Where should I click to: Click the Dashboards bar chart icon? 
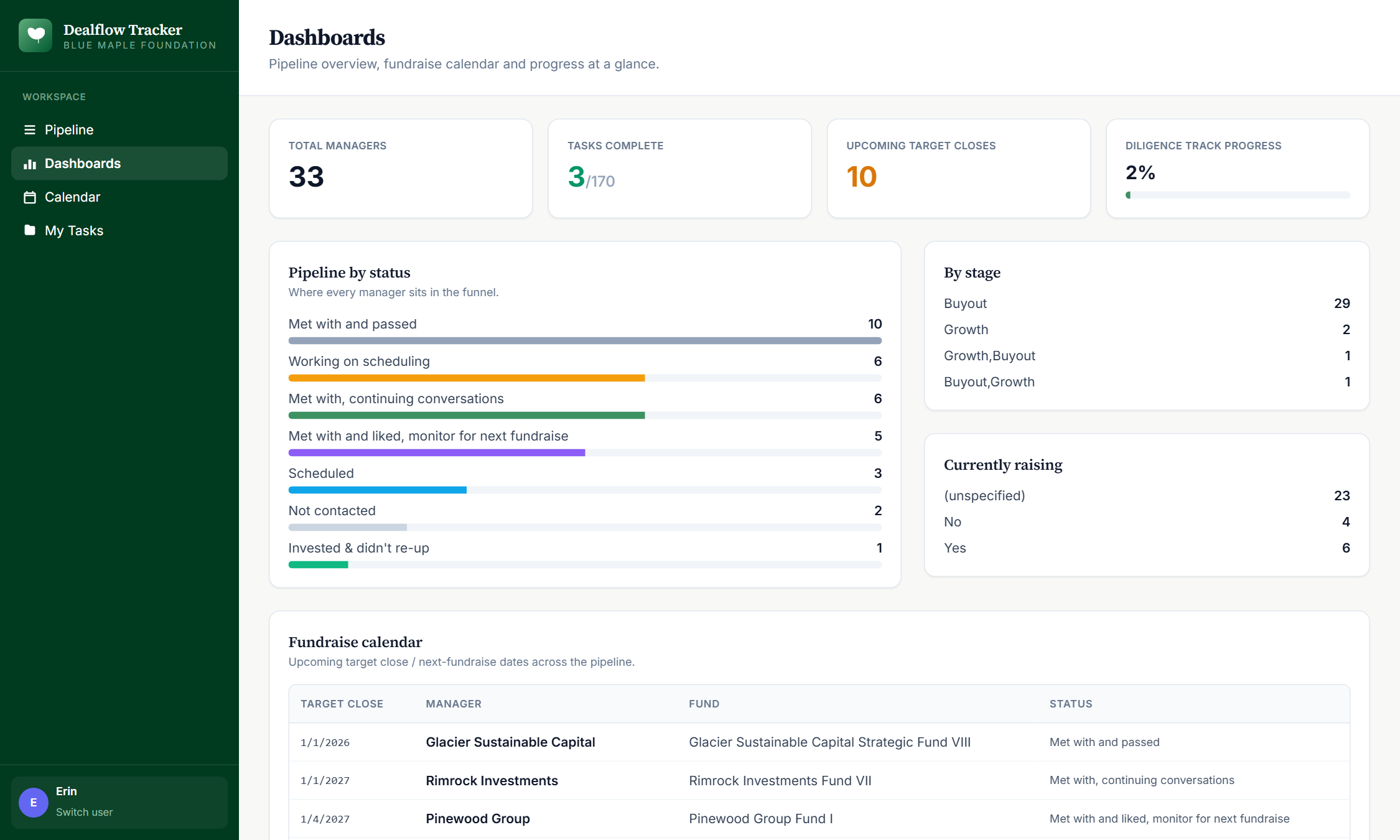(29, 164)
